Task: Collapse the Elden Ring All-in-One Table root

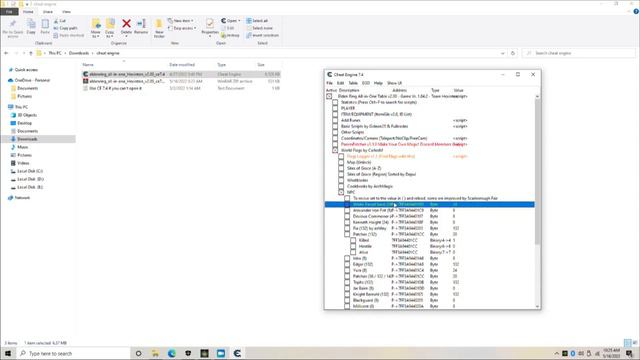Action: pos(329,96)
